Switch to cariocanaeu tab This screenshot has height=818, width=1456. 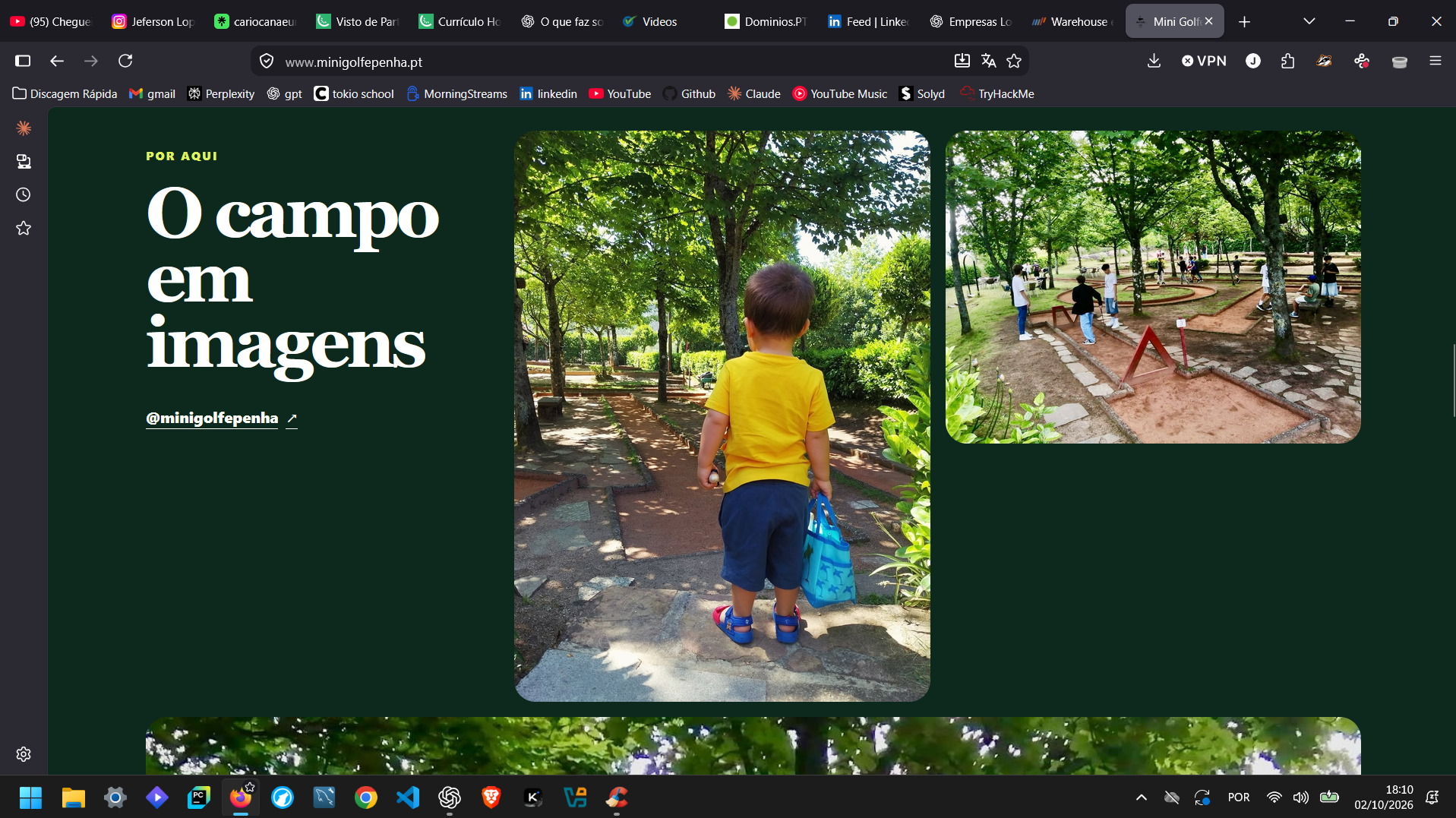256,21
